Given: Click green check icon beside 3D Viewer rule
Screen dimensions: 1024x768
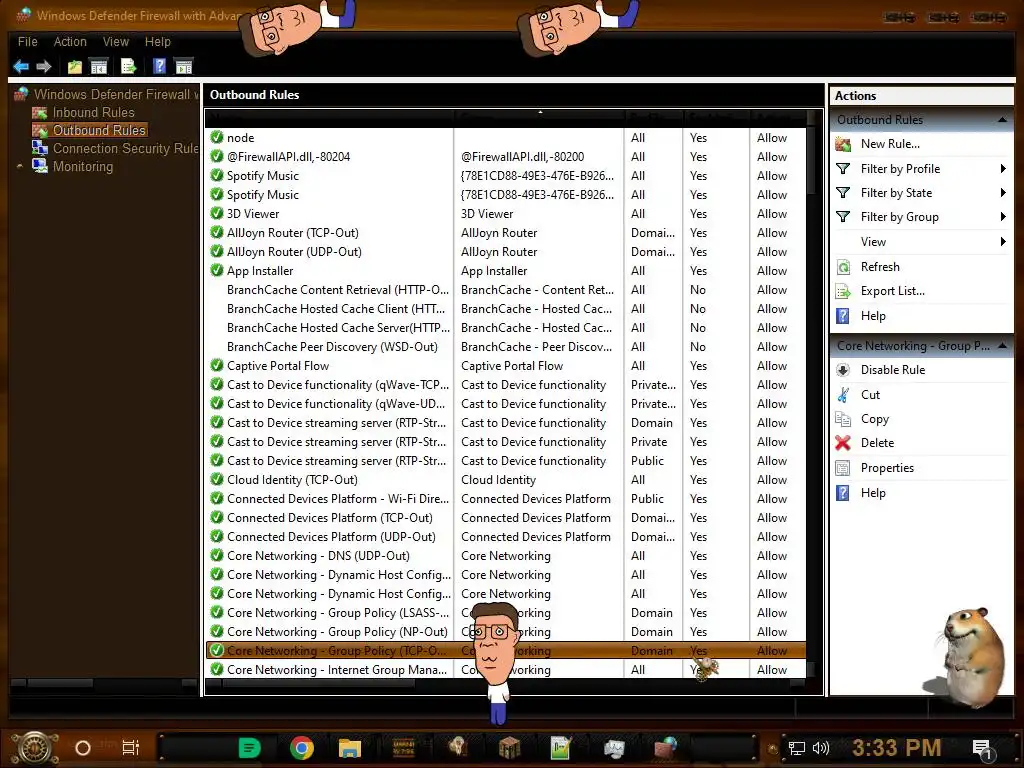Looking at the screenshot, I should (x=217, y=213).
